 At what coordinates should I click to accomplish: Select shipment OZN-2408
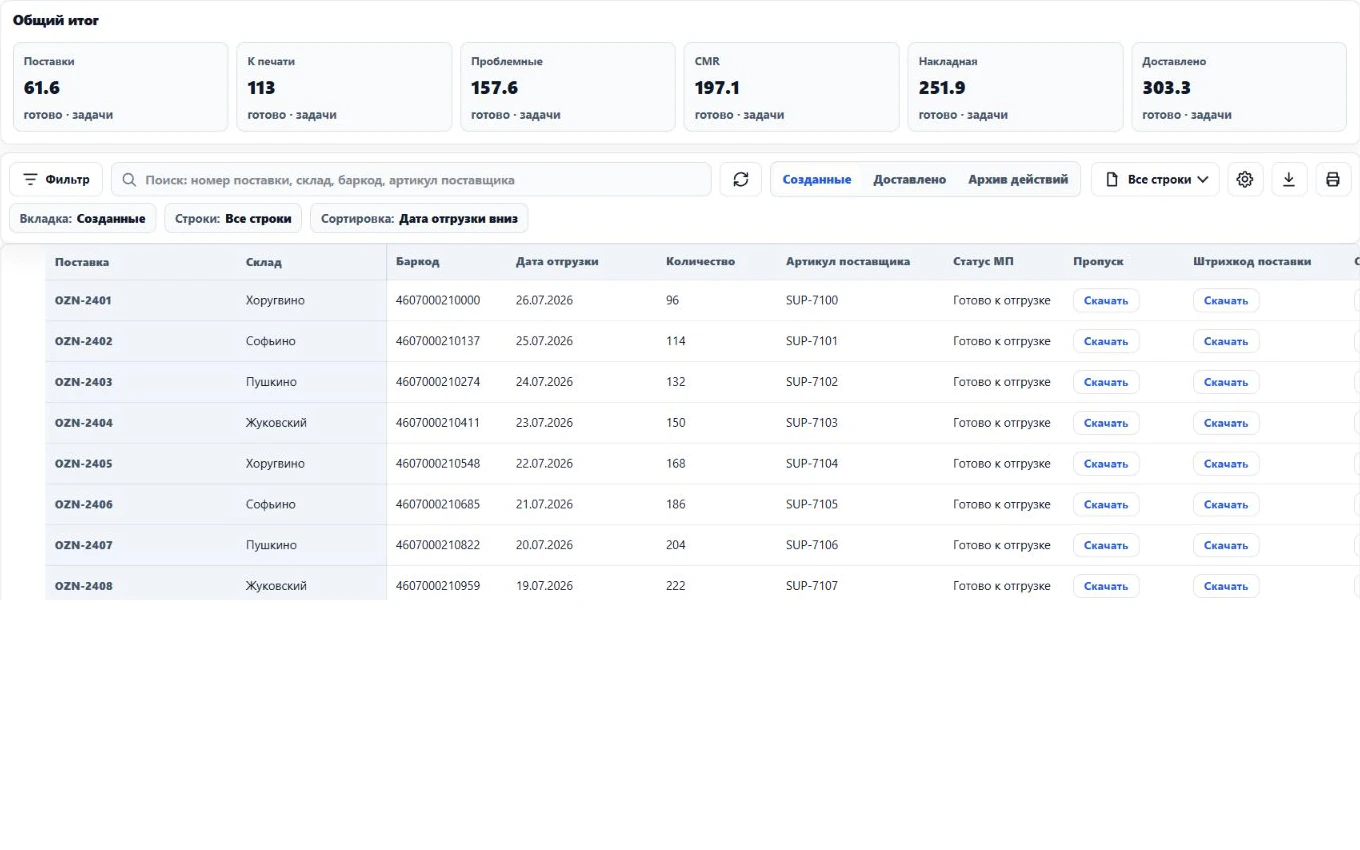pyautogui.click(x=84, y=586)
